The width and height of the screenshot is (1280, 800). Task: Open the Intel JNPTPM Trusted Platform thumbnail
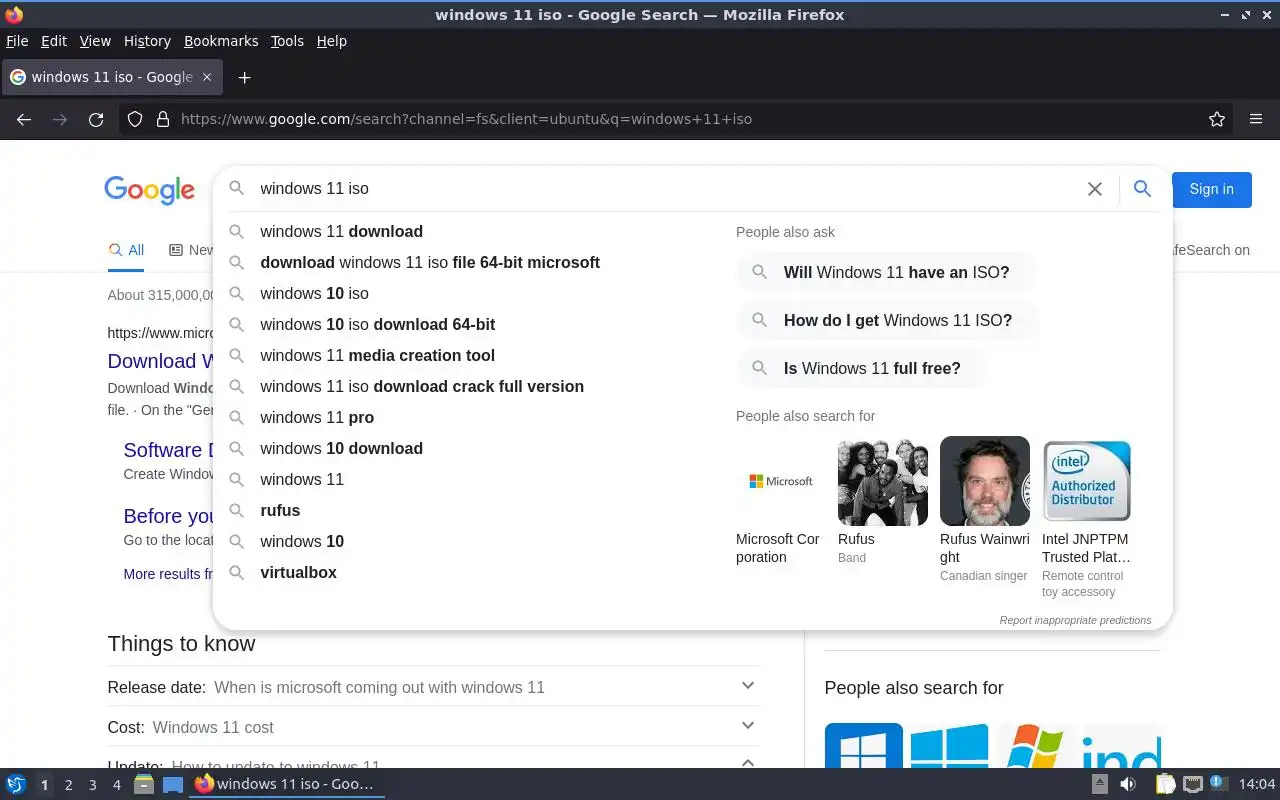(x=1087, y=481)
